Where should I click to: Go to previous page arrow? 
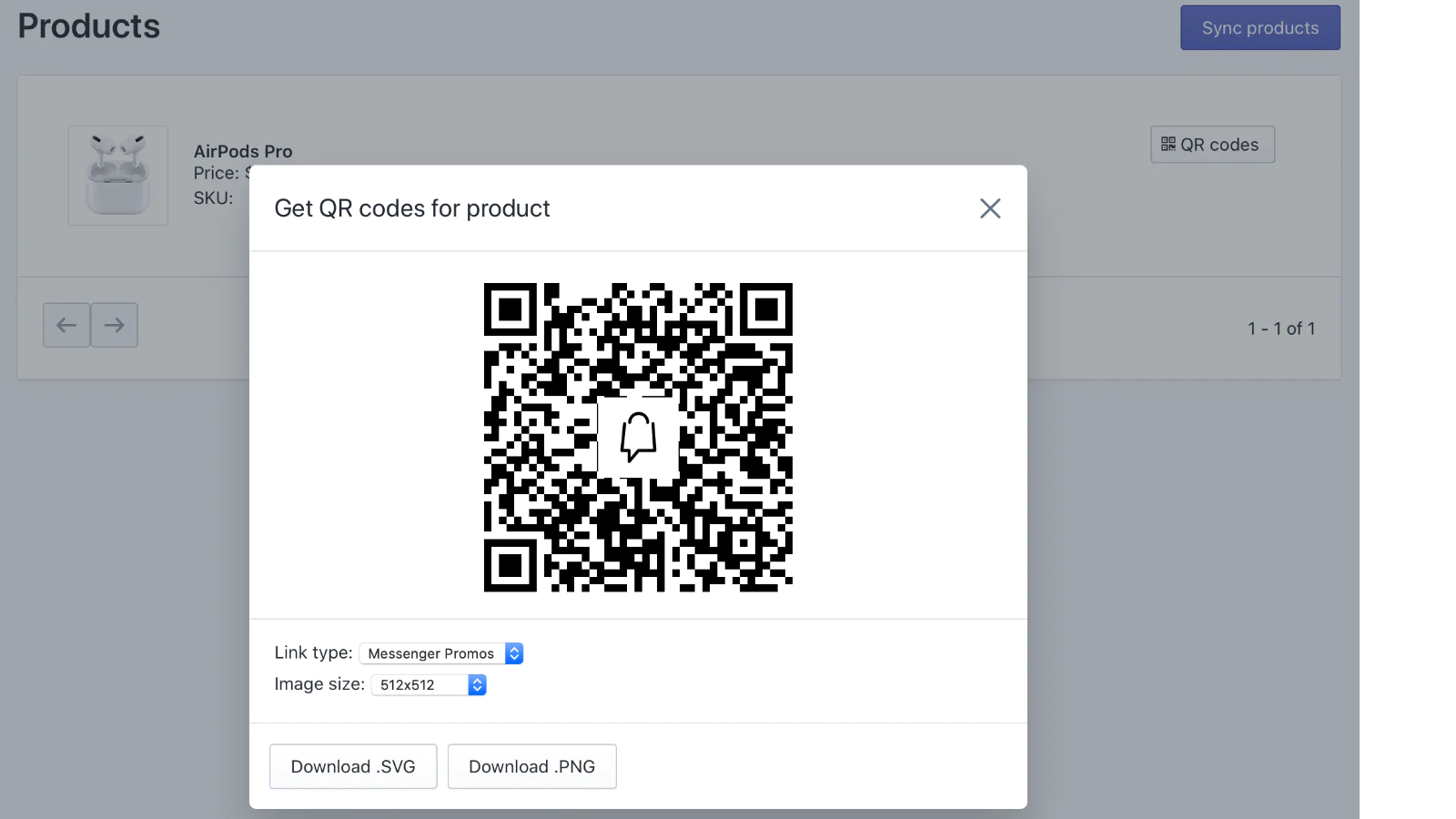tap(66, 325)
